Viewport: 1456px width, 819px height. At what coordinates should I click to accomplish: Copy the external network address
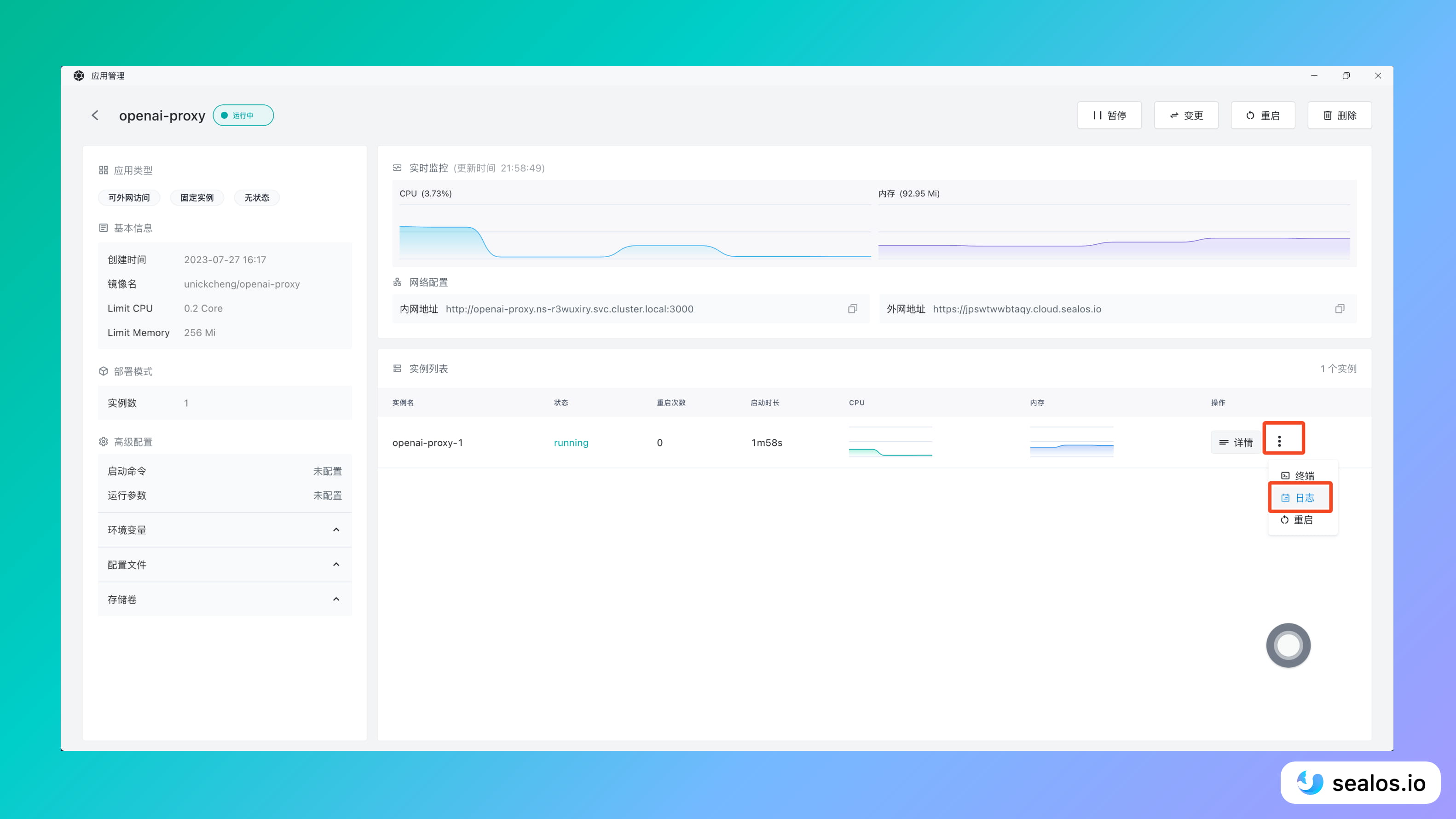1340,309
